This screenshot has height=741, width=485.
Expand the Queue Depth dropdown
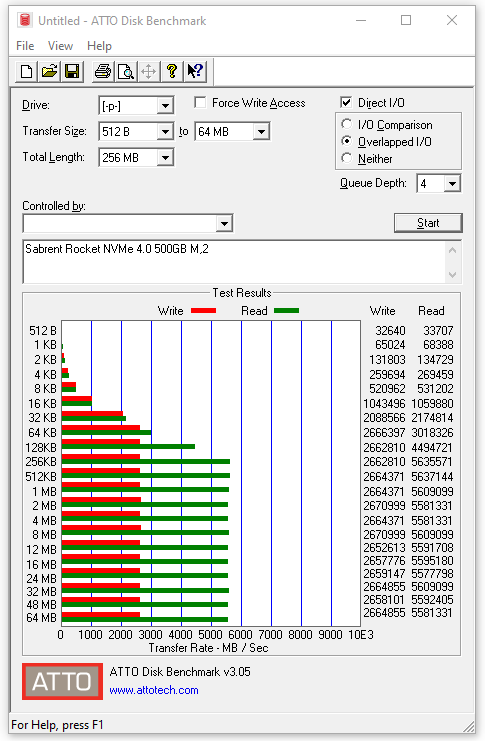coord(452,183)
